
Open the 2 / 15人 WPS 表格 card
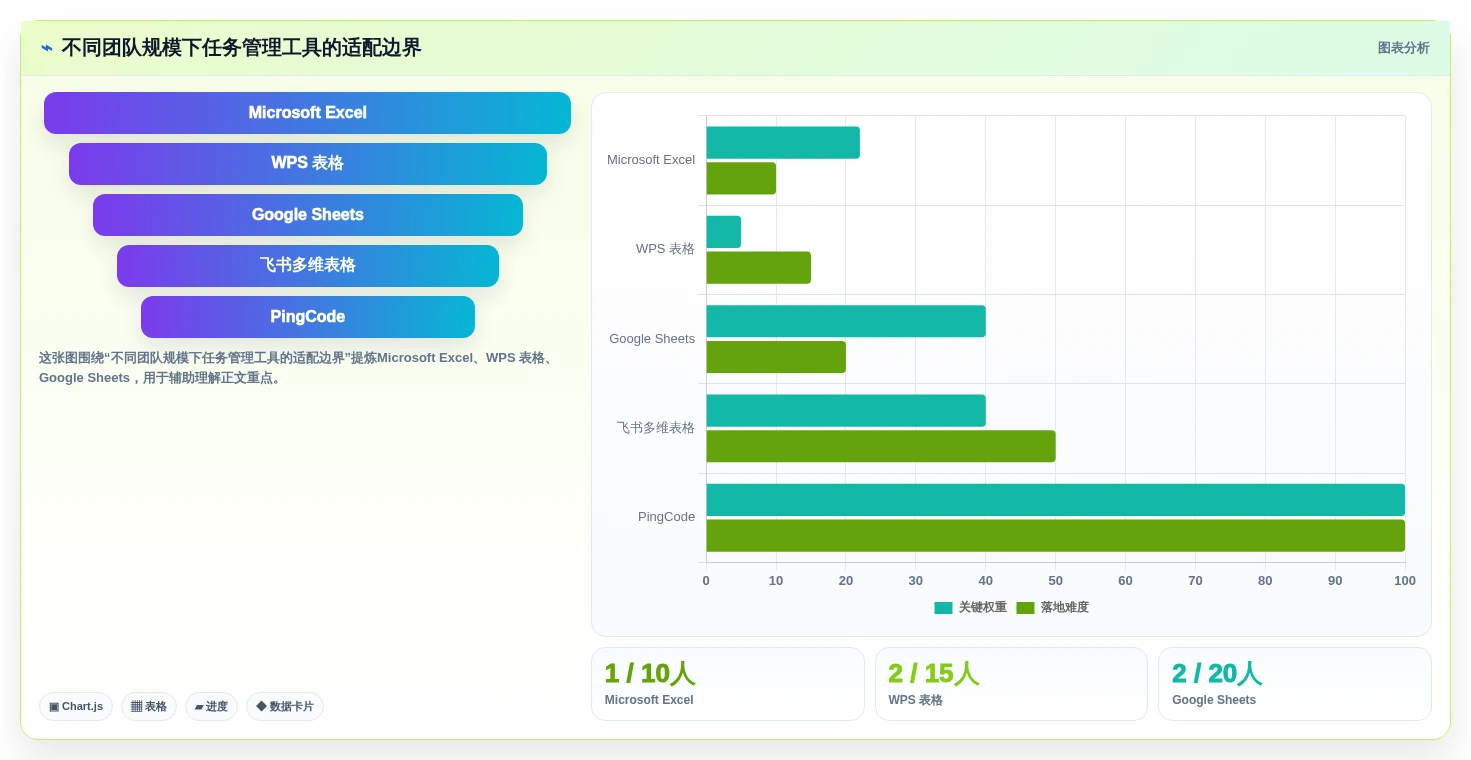1011,684
